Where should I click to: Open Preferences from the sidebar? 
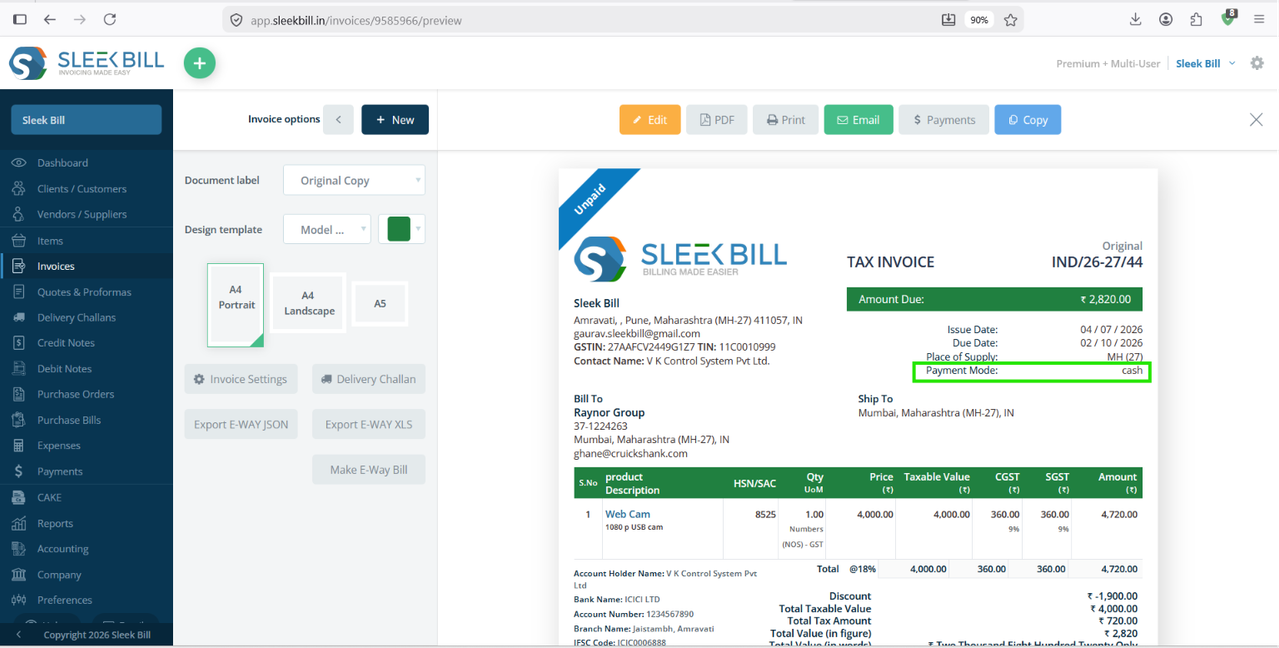click(x=86, y=600)
